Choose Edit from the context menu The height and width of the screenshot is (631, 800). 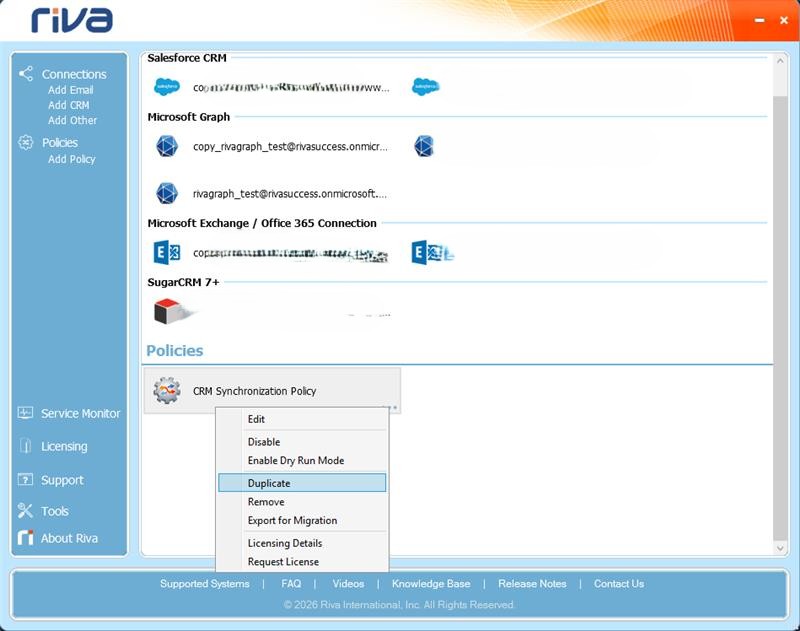point(302,419)
